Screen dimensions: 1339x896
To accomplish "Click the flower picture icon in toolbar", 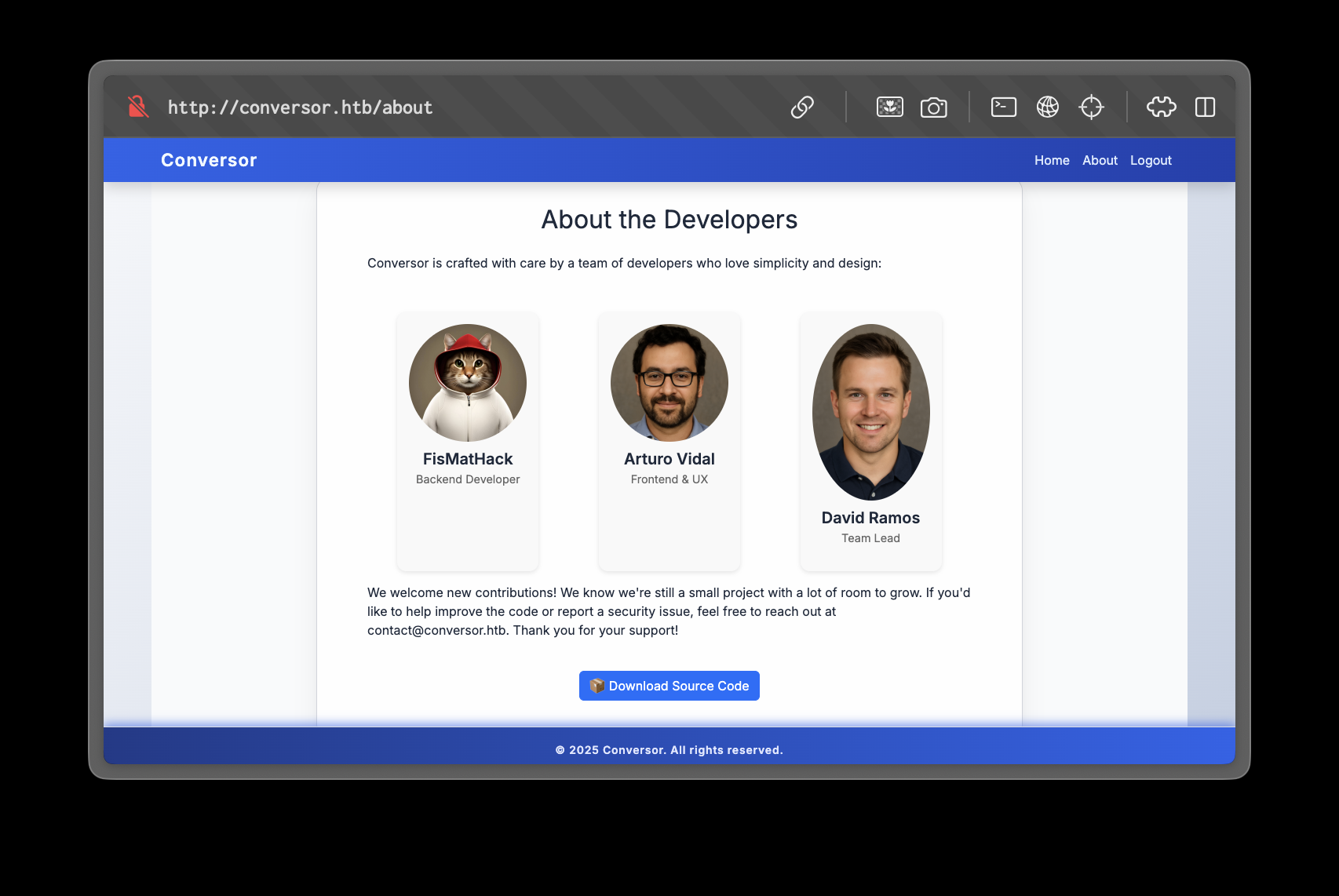I will pos(889,107).
